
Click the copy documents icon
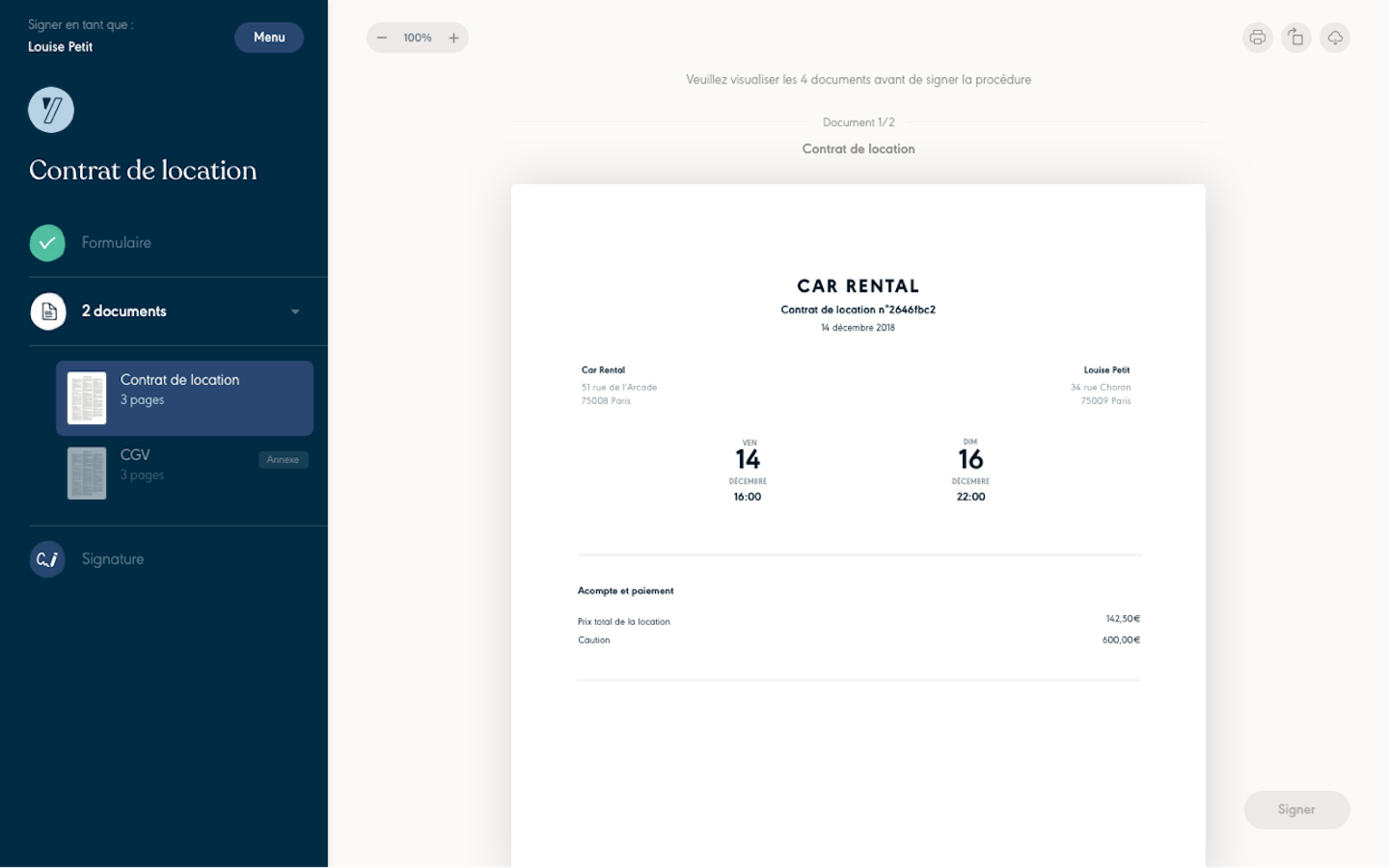tap(1295, 38)
